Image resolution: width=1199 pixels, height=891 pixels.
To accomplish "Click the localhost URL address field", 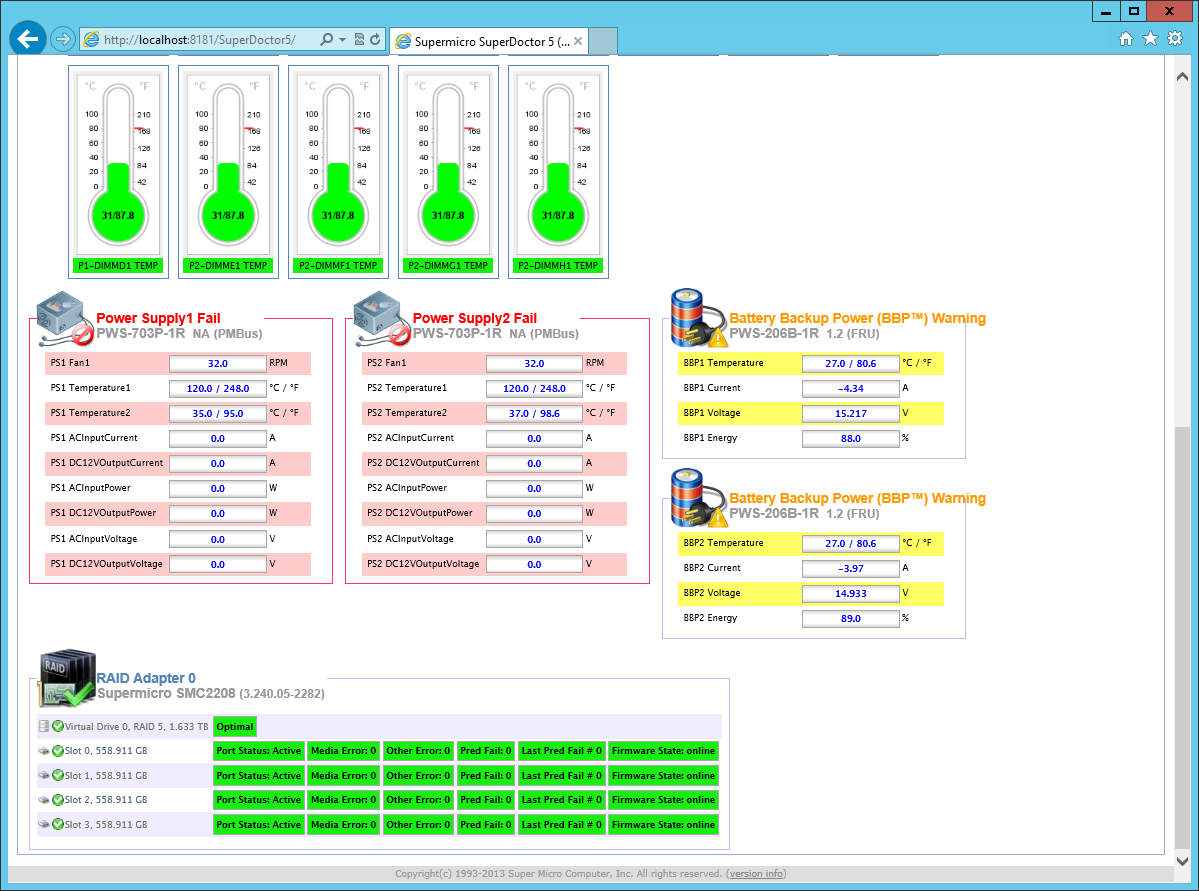I will tap(200, 40).
